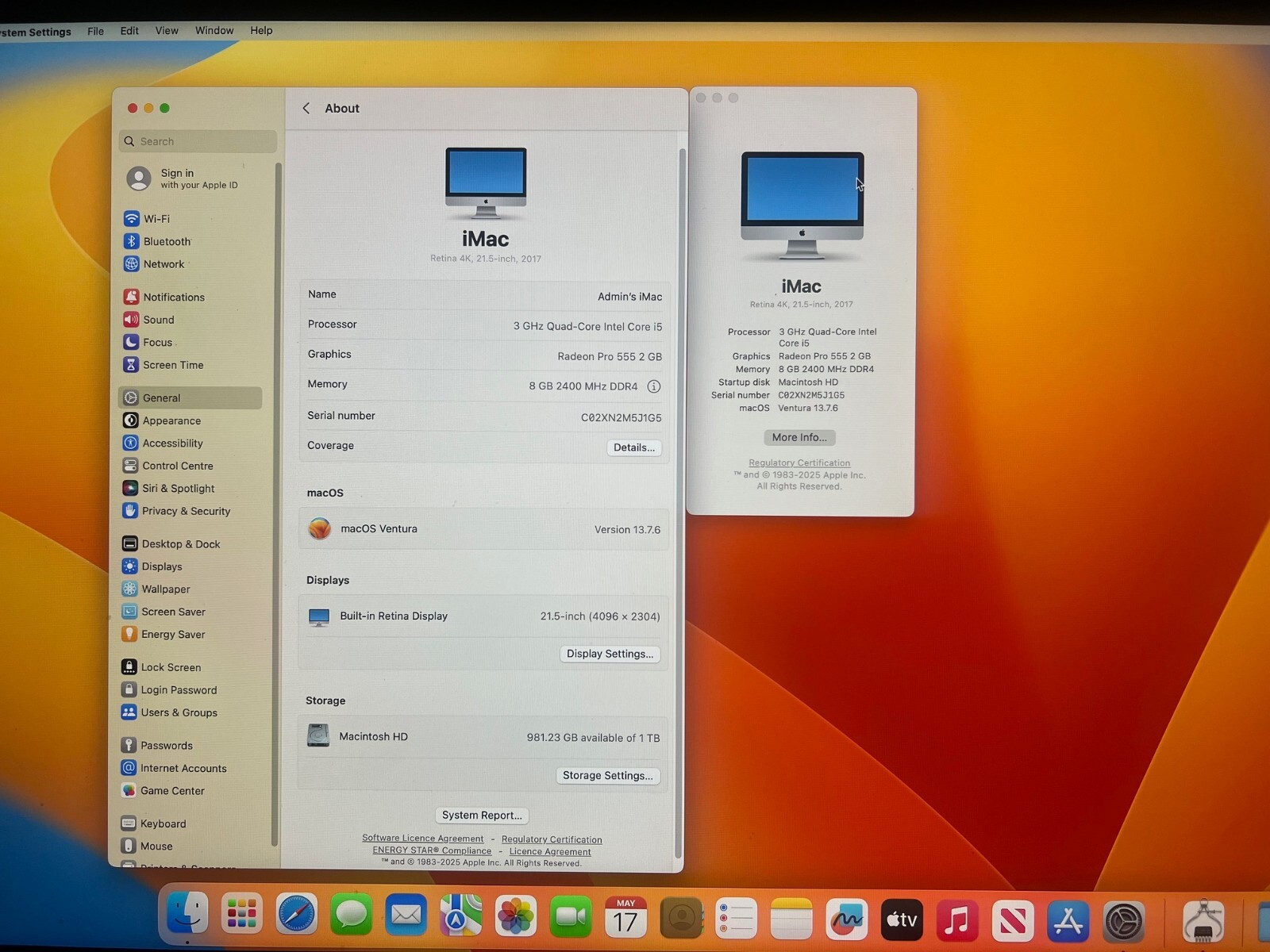
Task: Open the File menu
Action: point(95,31)
